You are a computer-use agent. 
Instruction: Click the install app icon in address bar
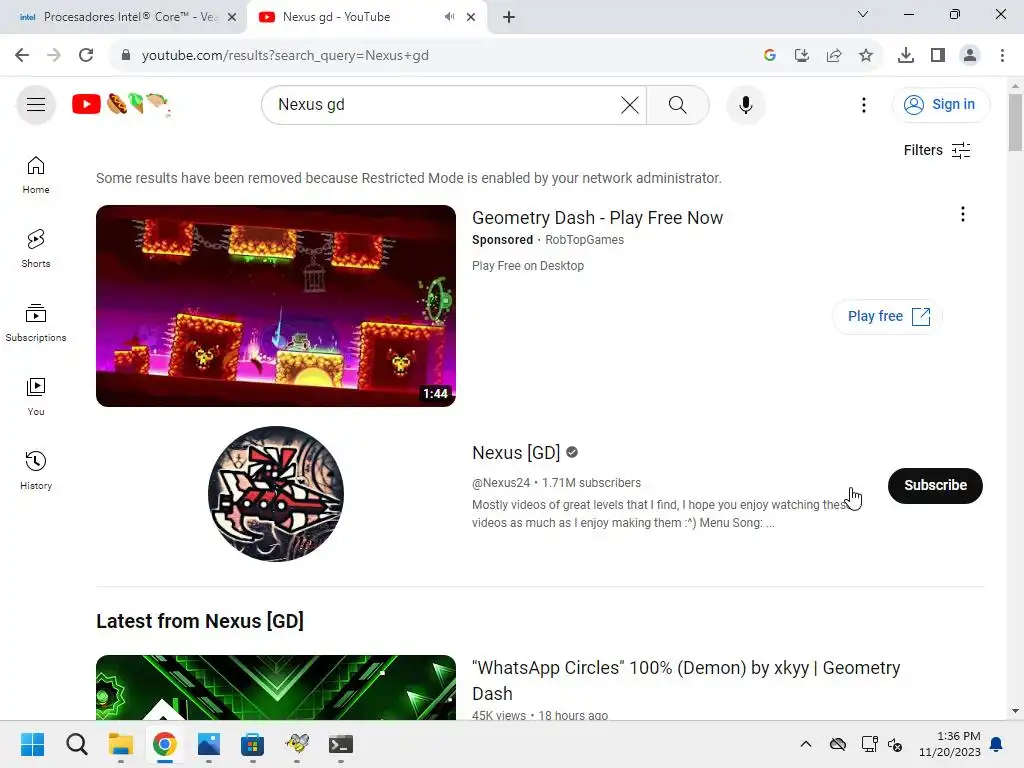[x=802, y=56]
